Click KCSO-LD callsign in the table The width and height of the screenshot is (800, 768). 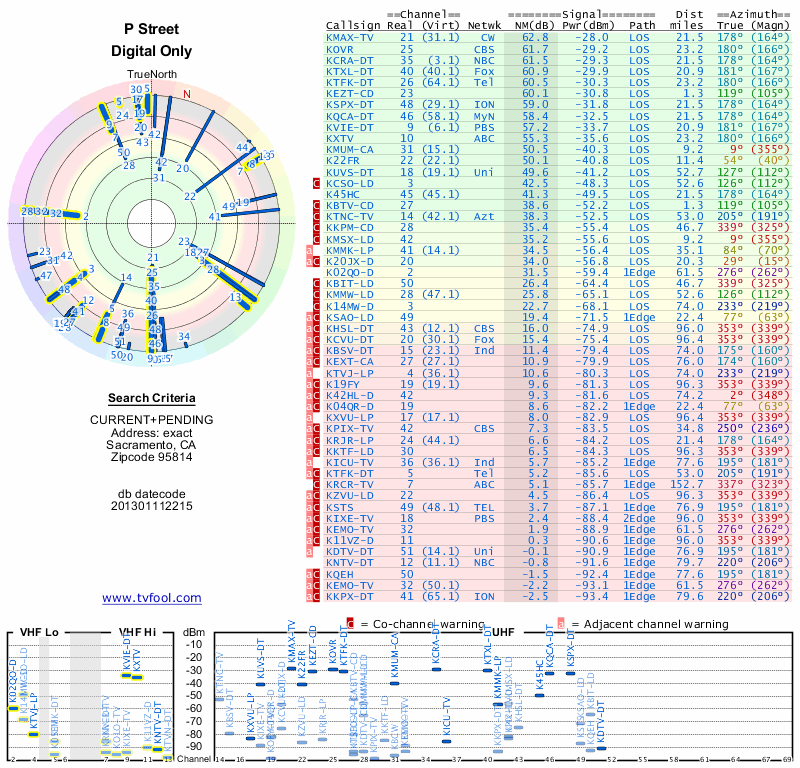[349, 183]
